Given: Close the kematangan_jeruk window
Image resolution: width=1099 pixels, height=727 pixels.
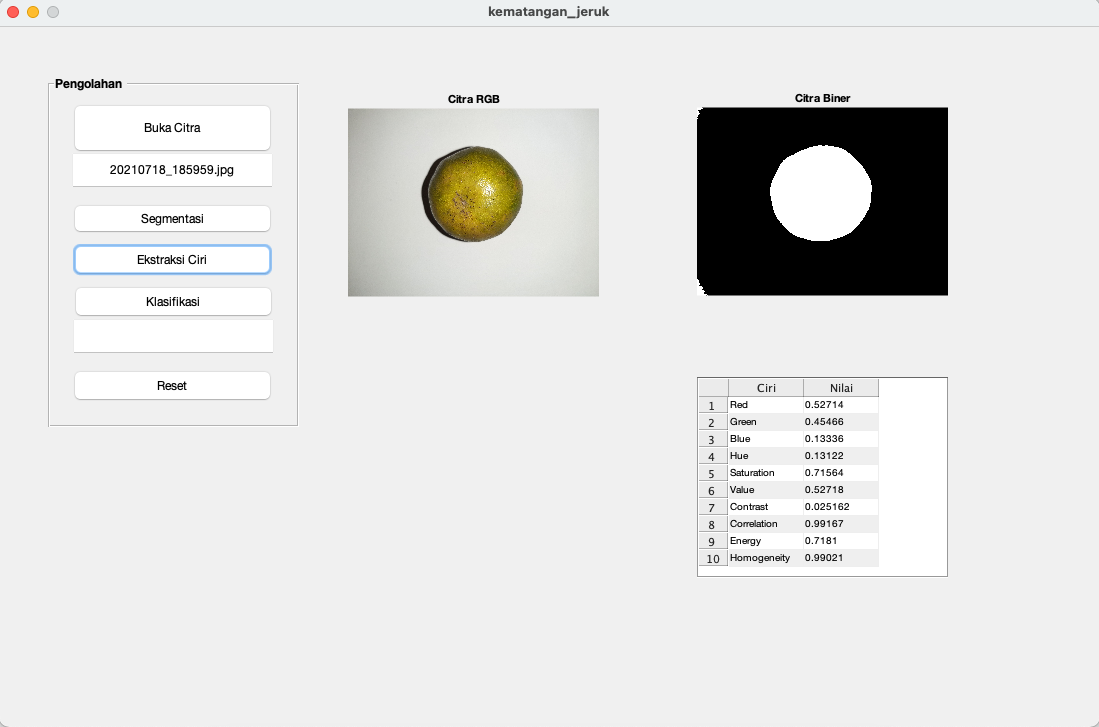Looking at the screenshot, I should [x=13, y=12].
